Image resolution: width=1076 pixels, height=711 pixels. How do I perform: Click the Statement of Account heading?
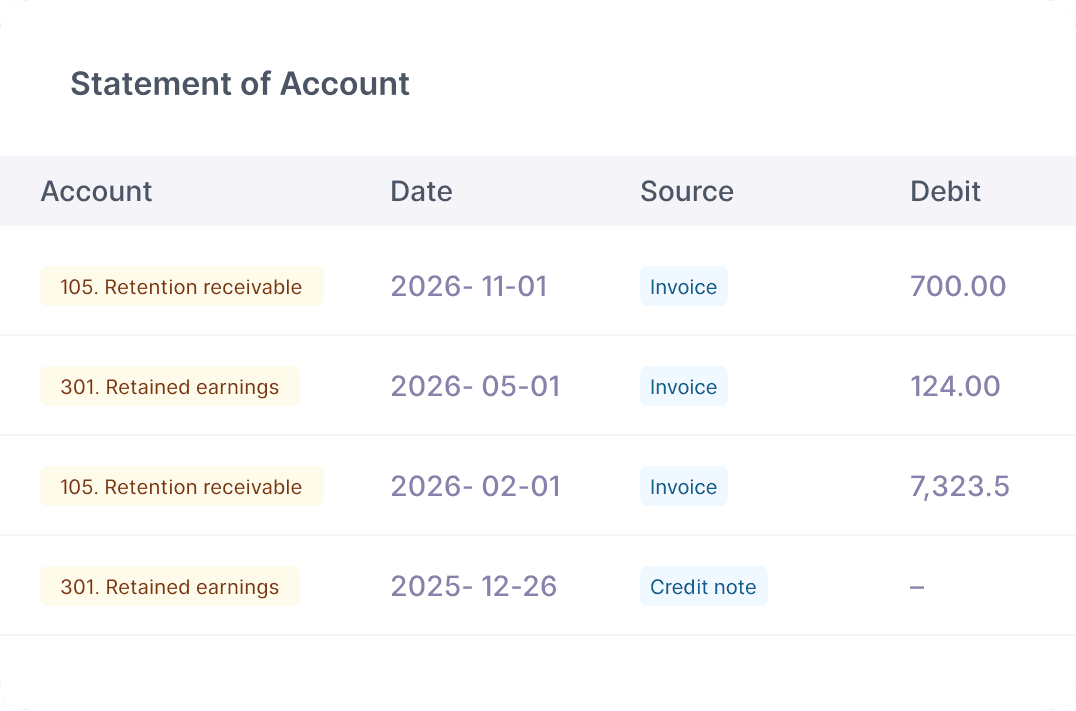click(240, 84)
